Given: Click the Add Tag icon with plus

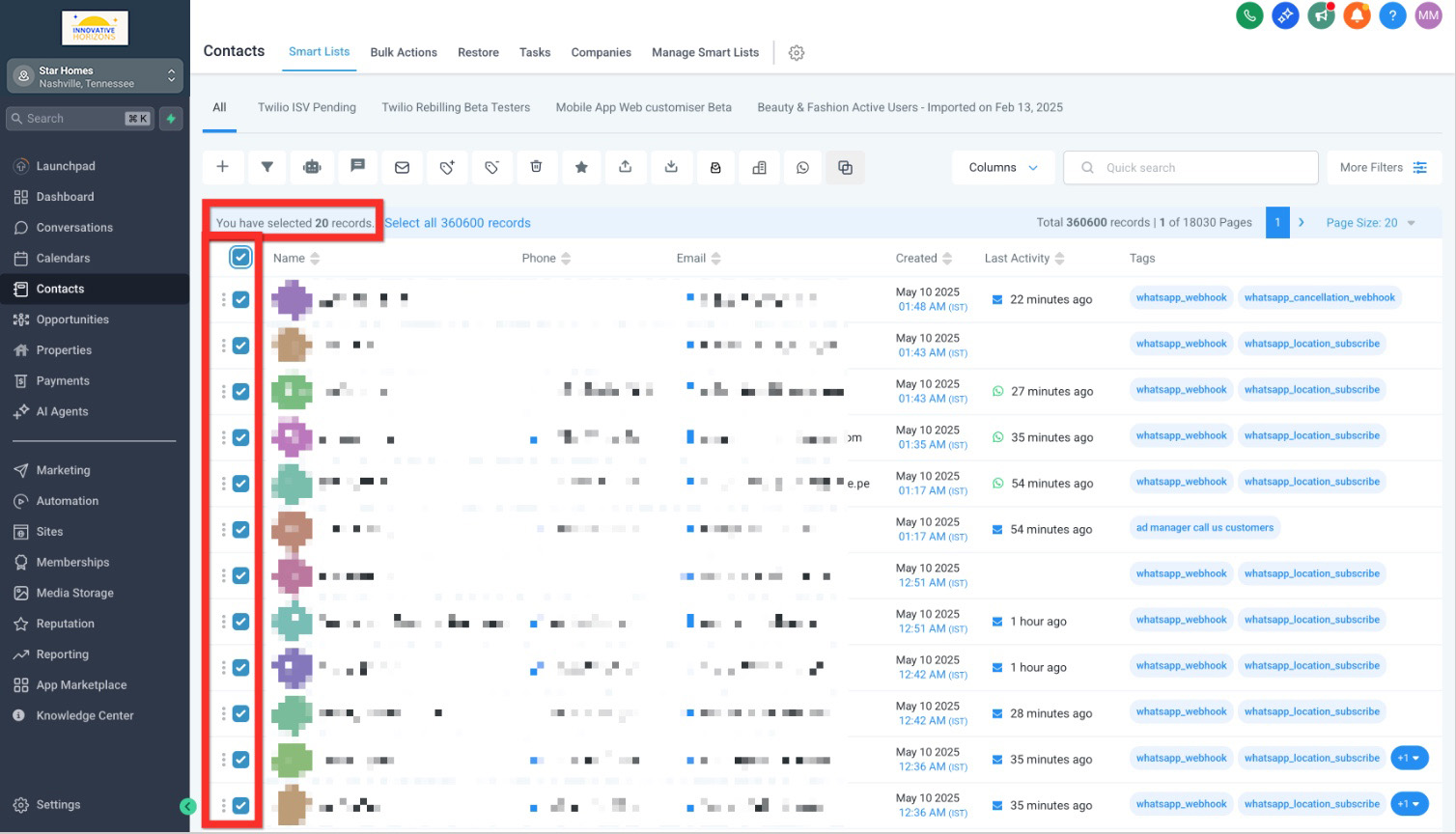Looking at the screenshot, I should (447, 167).
